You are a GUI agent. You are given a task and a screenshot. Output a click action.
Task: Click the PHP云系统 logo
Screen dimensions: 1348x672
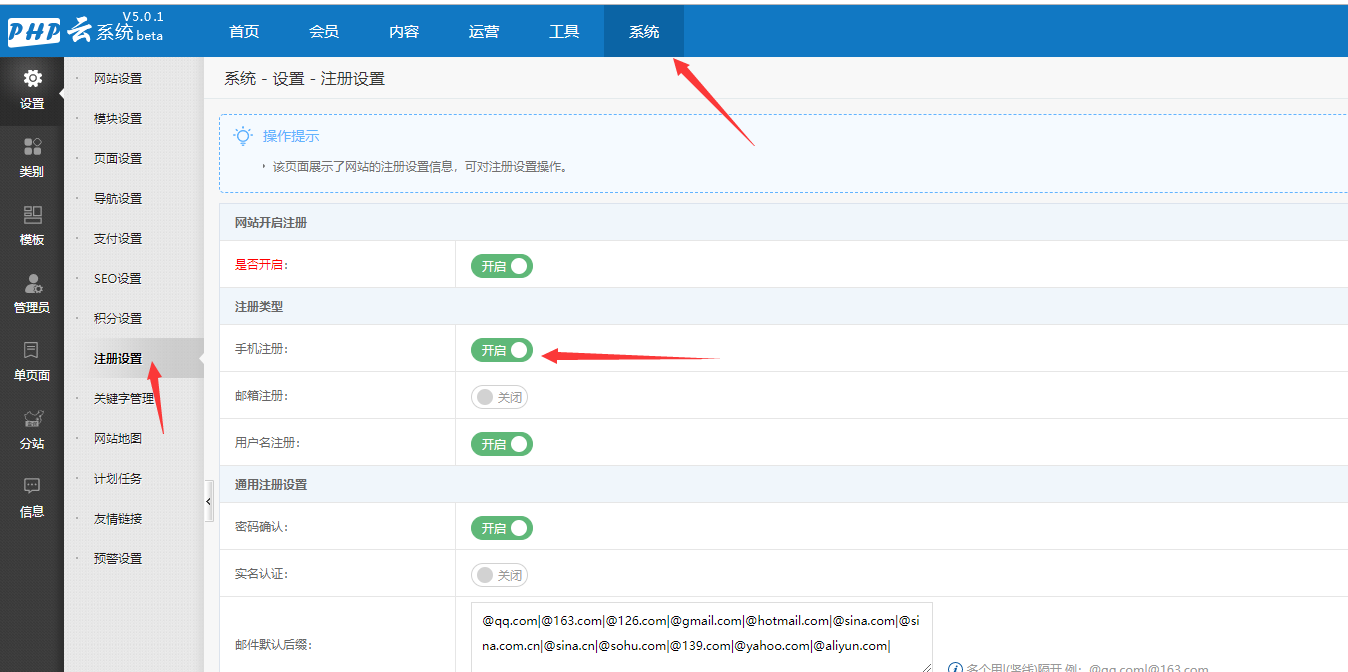click(x=85, y=30)
